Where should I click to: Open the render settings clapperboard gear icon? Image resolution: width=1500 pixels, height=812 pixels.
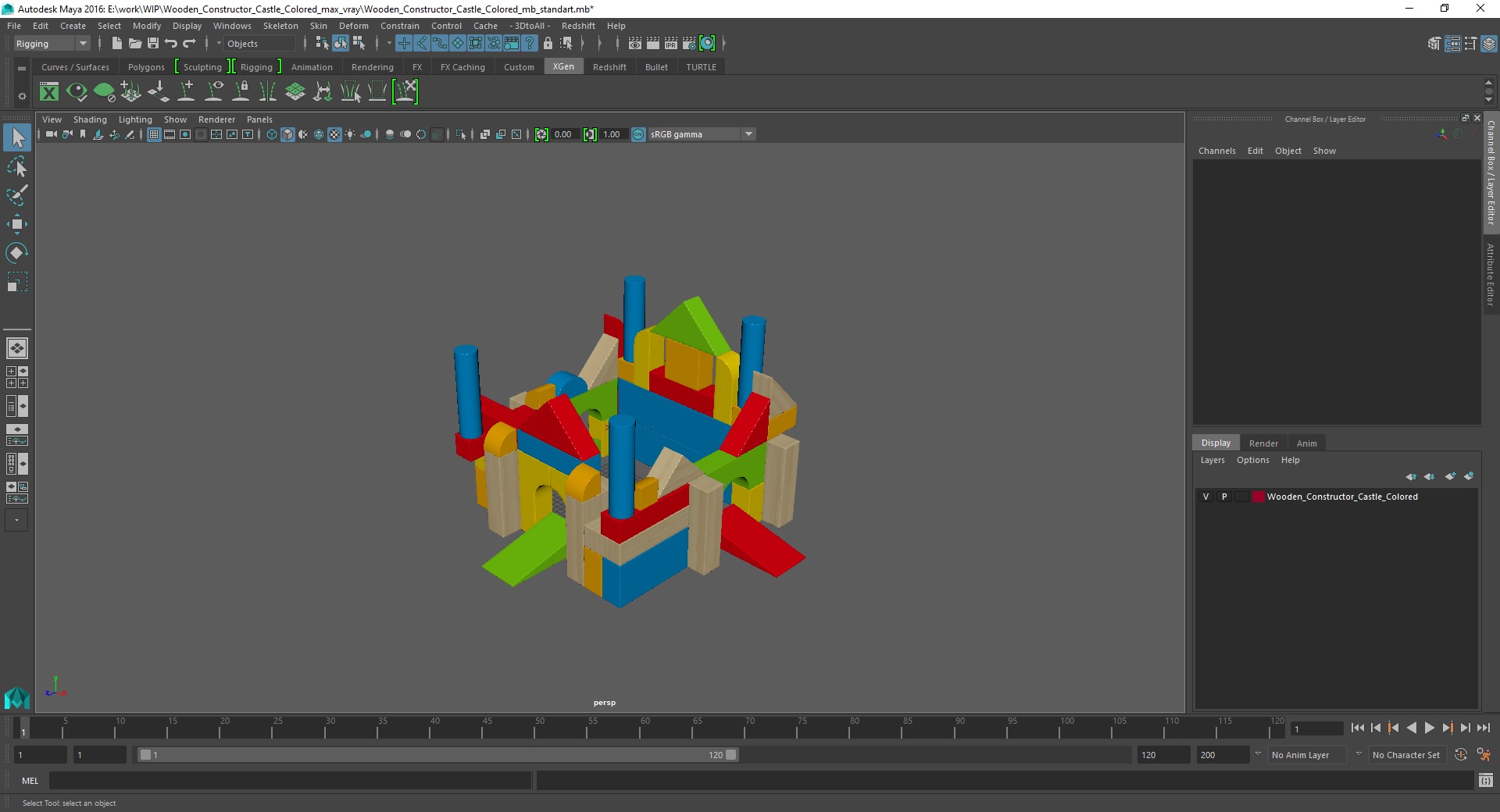689,44
